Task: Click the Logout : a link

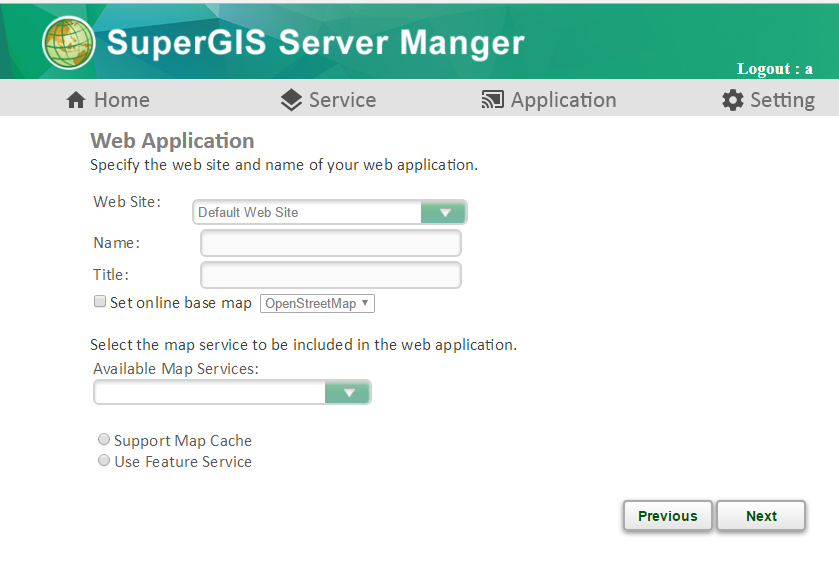Action: (774, 68)
